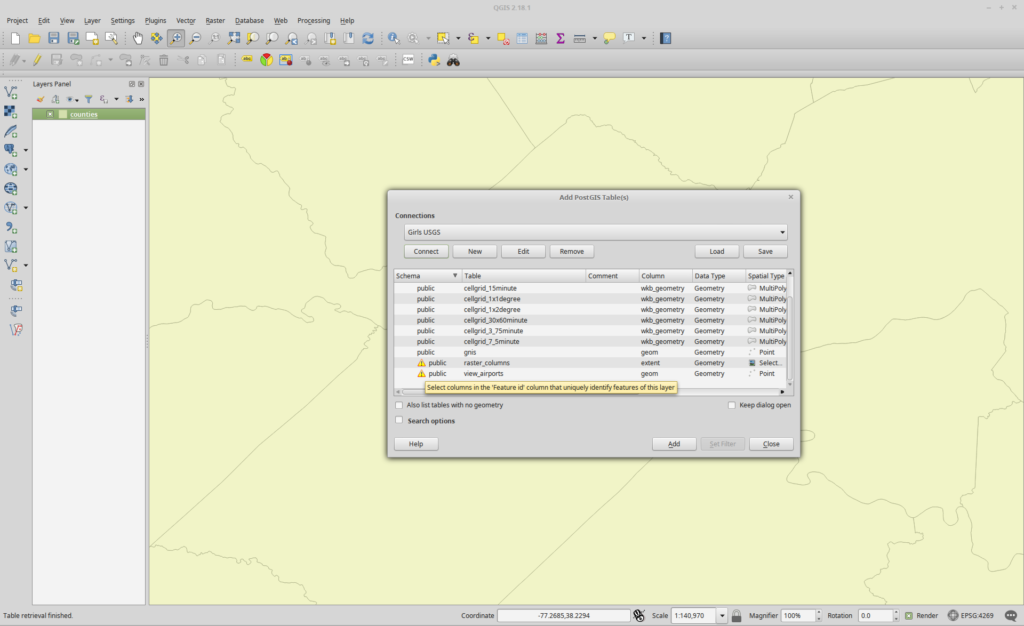Open a saved project with folder icon
Image resolution: width=1024 pixels, height=626 pixels.
(x=33, y=39)
